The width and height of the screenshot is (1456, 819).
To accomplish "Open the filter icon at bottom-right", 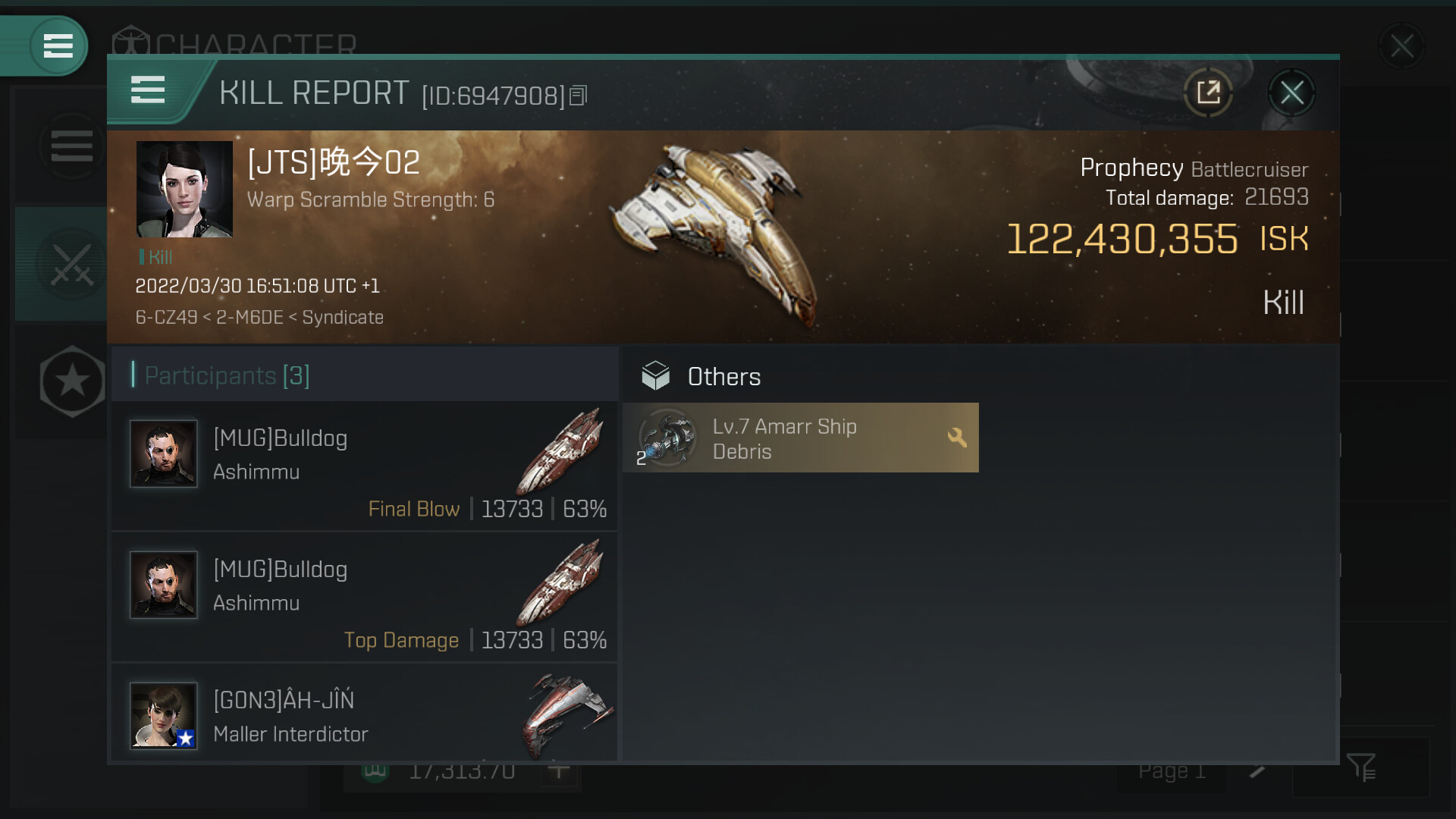I will 1361,767.
